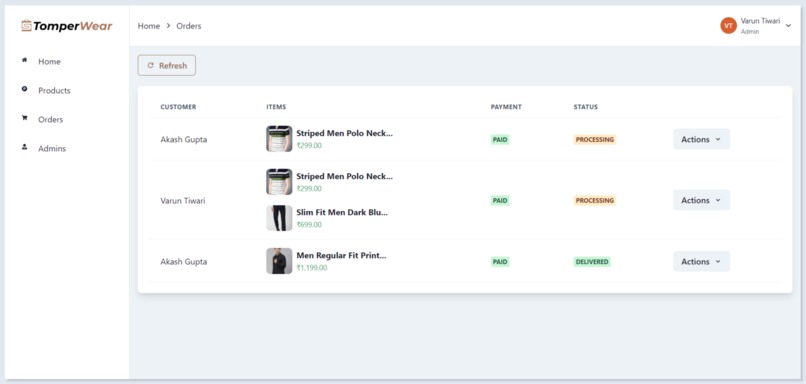
Task: Expand the Varun Tiwari account dropdown chevron
Action: pyautogui.click(x=789, y=26)
